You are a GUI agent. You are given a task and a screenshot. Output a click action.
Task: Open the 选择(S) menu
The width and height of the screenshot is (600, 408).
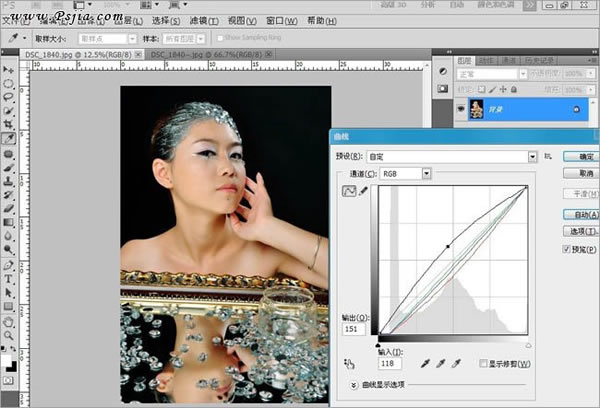click(x=166, y=21)
